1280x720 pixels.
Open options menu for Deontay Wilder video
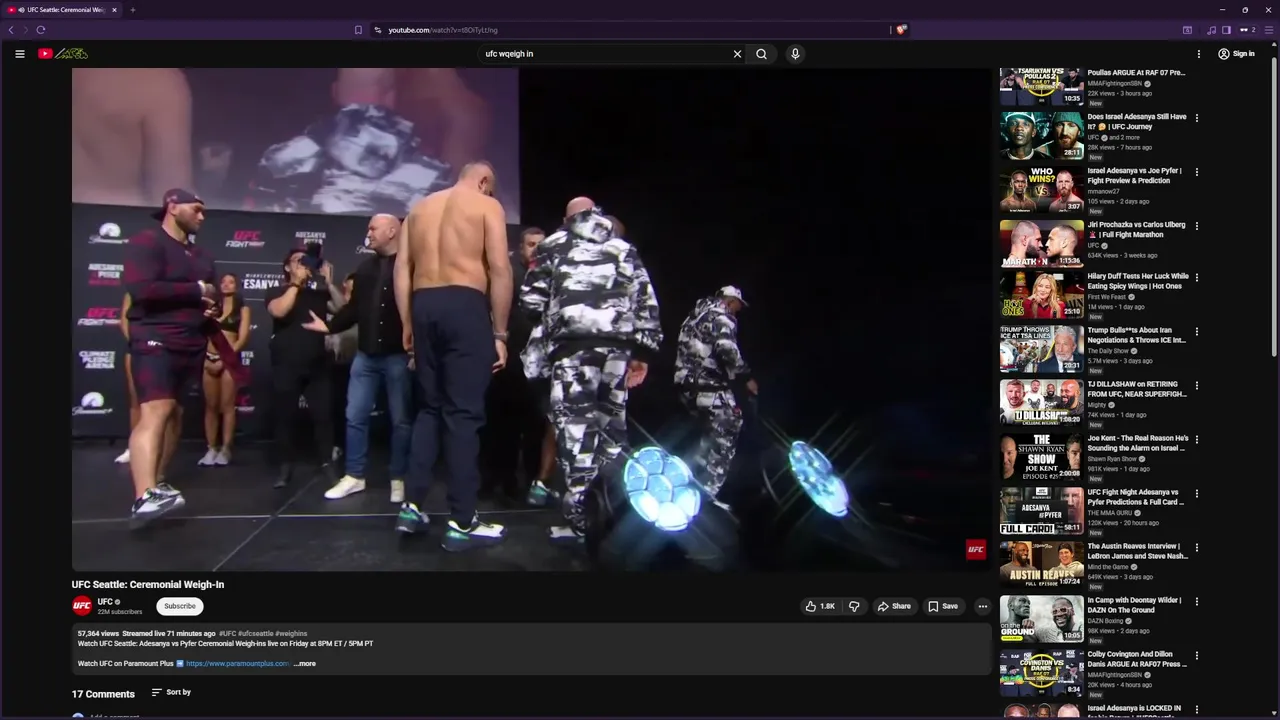pos(1197,602)
